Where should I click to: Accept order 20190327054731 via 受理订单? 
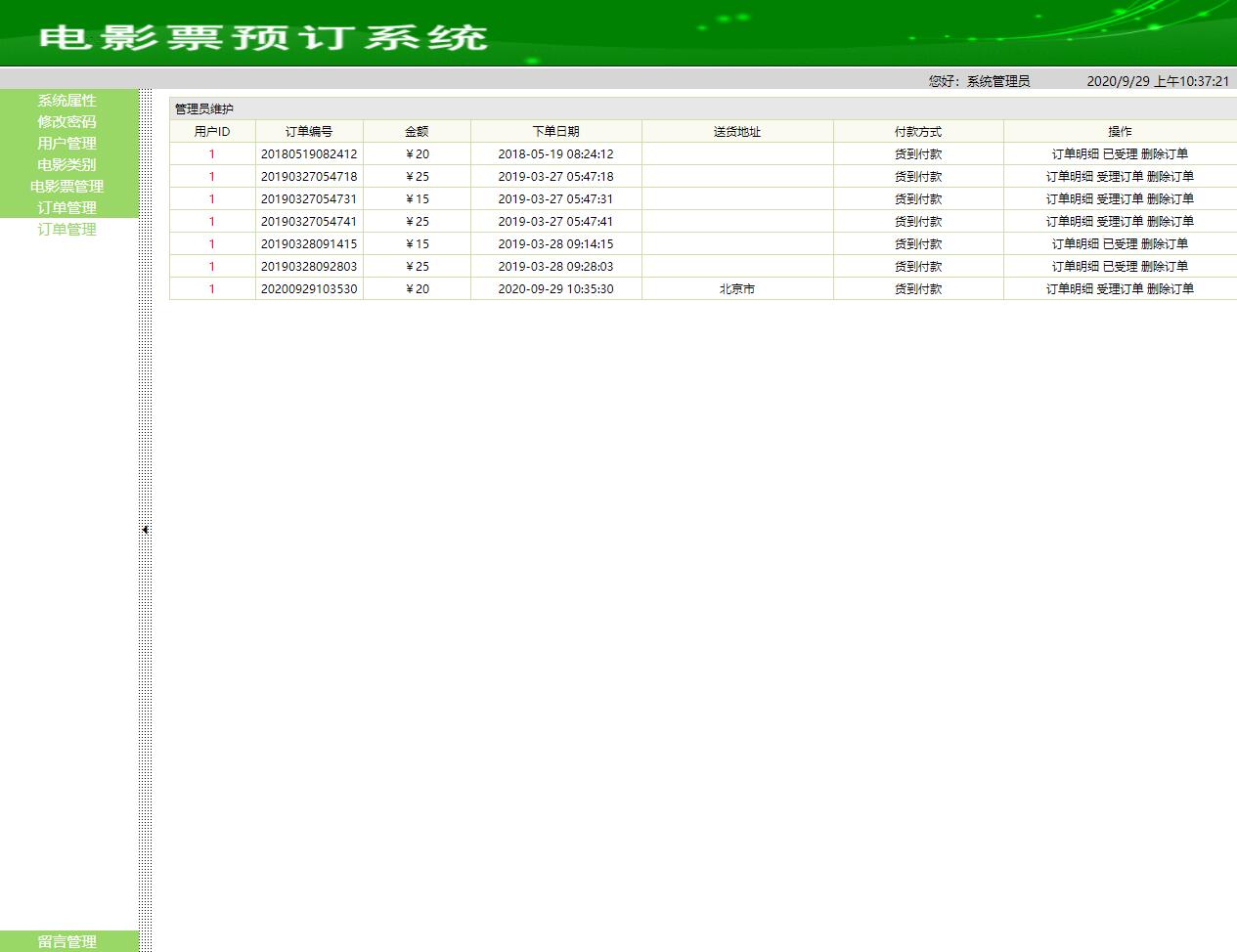pyautogui.click(x=1121, y=199)
